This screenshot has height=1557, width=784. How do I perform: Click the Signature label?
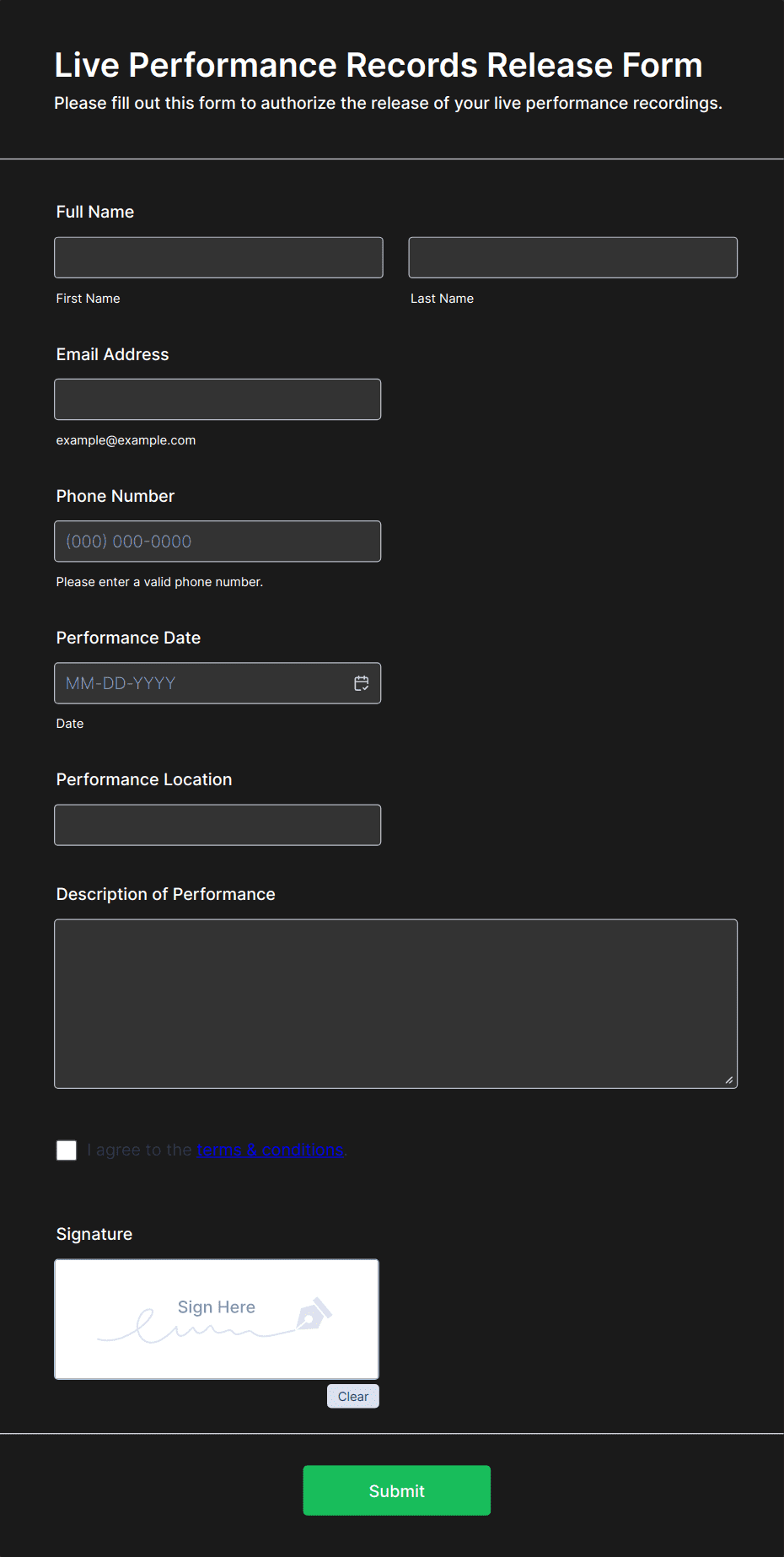coord(94,1234)
